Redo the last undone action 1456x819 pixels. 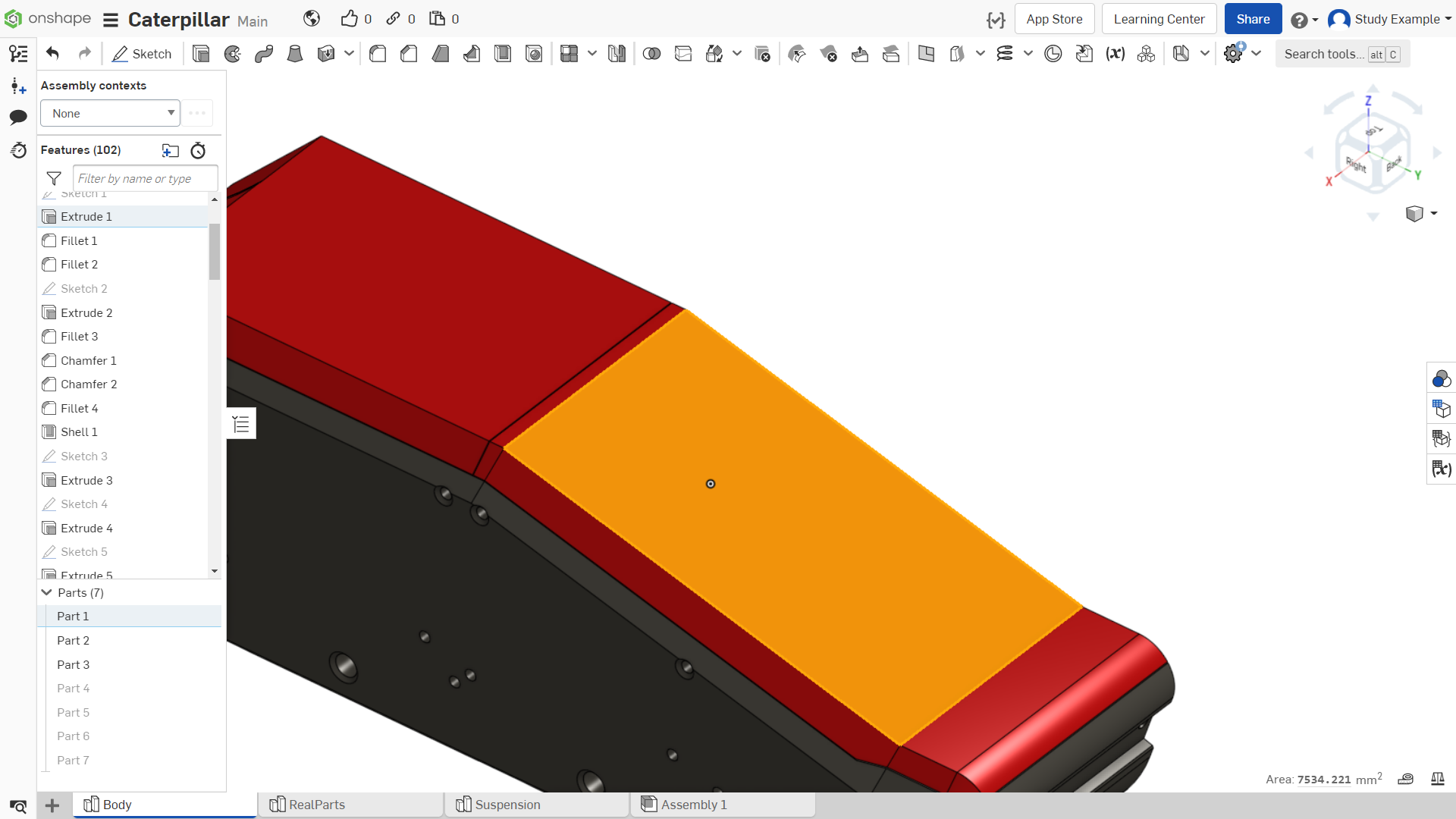coord(85,54)
